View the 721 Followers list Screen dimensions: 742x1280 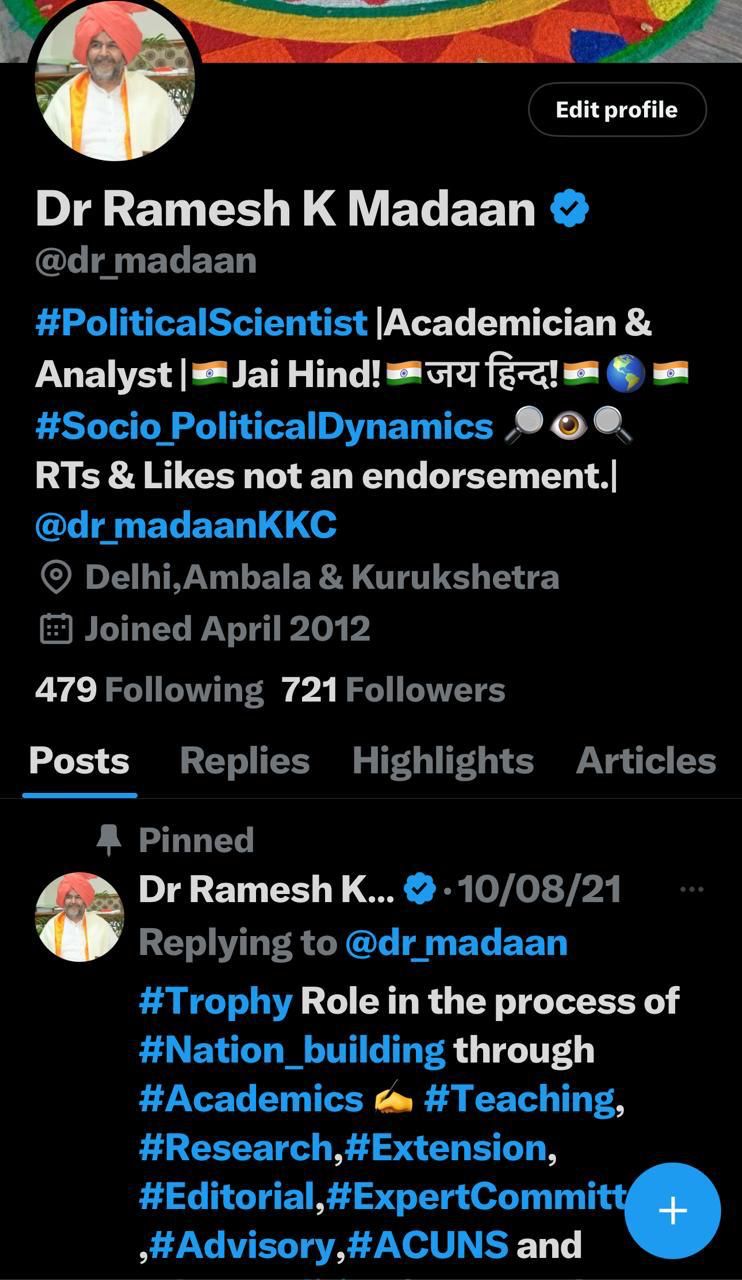(393, 690)
